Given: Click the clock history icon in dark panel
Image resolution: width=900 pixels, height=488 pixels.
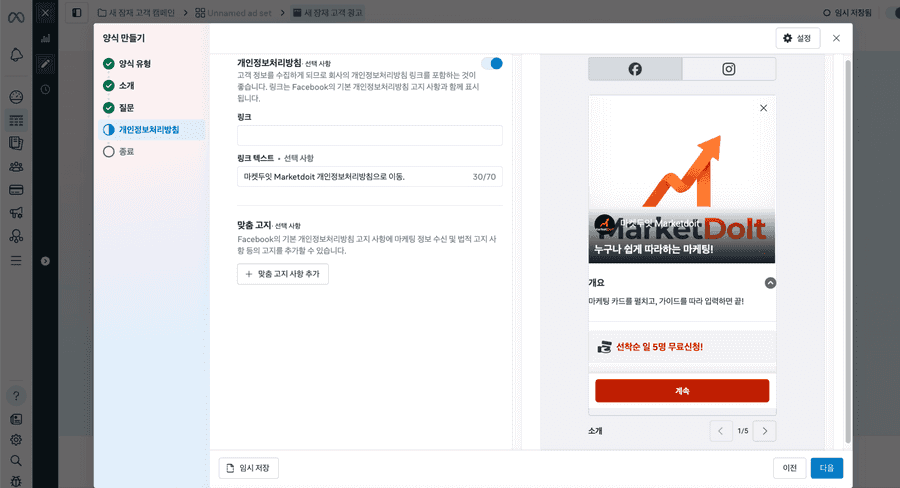Looking at the screenshot, I should click(45, 90).
